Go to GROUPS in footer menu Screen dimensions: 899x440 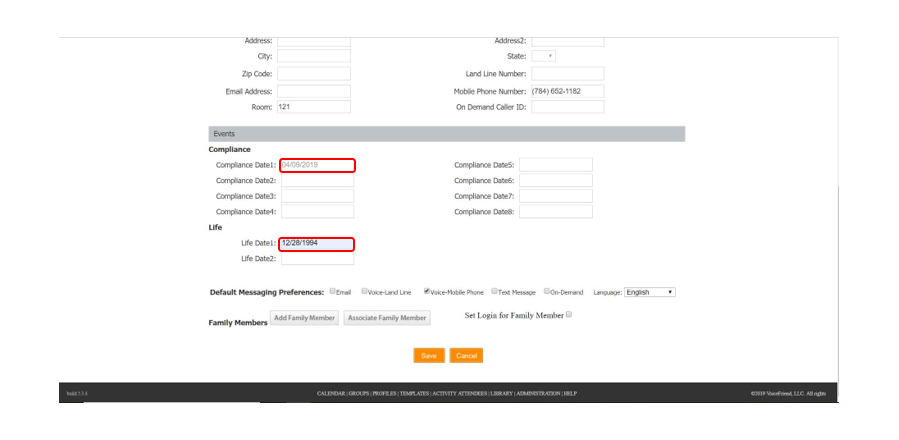(x=359, y=394)
